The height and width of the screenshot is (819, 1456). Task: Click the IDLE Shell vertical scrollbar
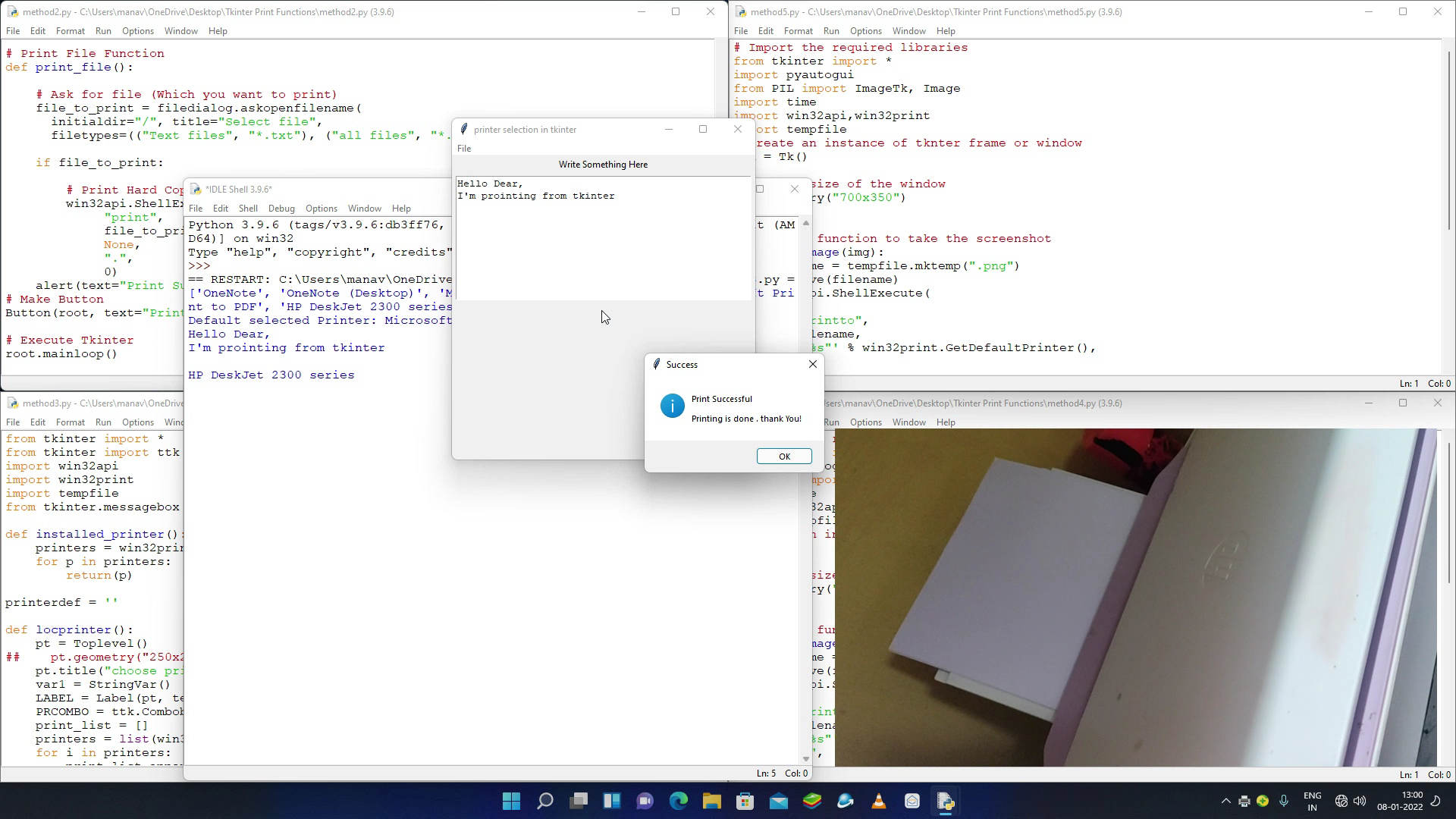coord(805,493)
